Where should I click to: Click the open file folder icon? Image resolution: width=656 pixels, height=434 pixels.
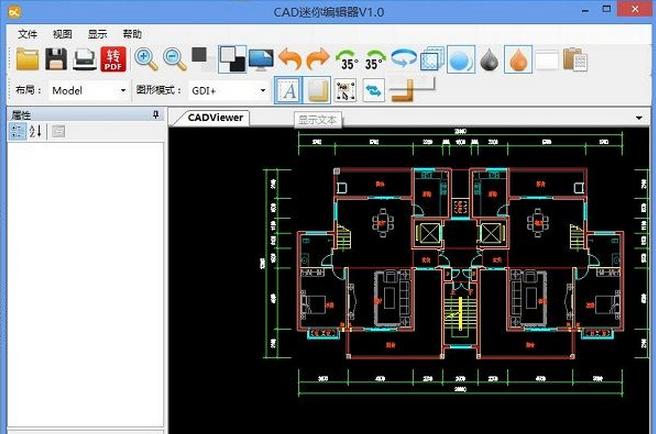[27, 59]
